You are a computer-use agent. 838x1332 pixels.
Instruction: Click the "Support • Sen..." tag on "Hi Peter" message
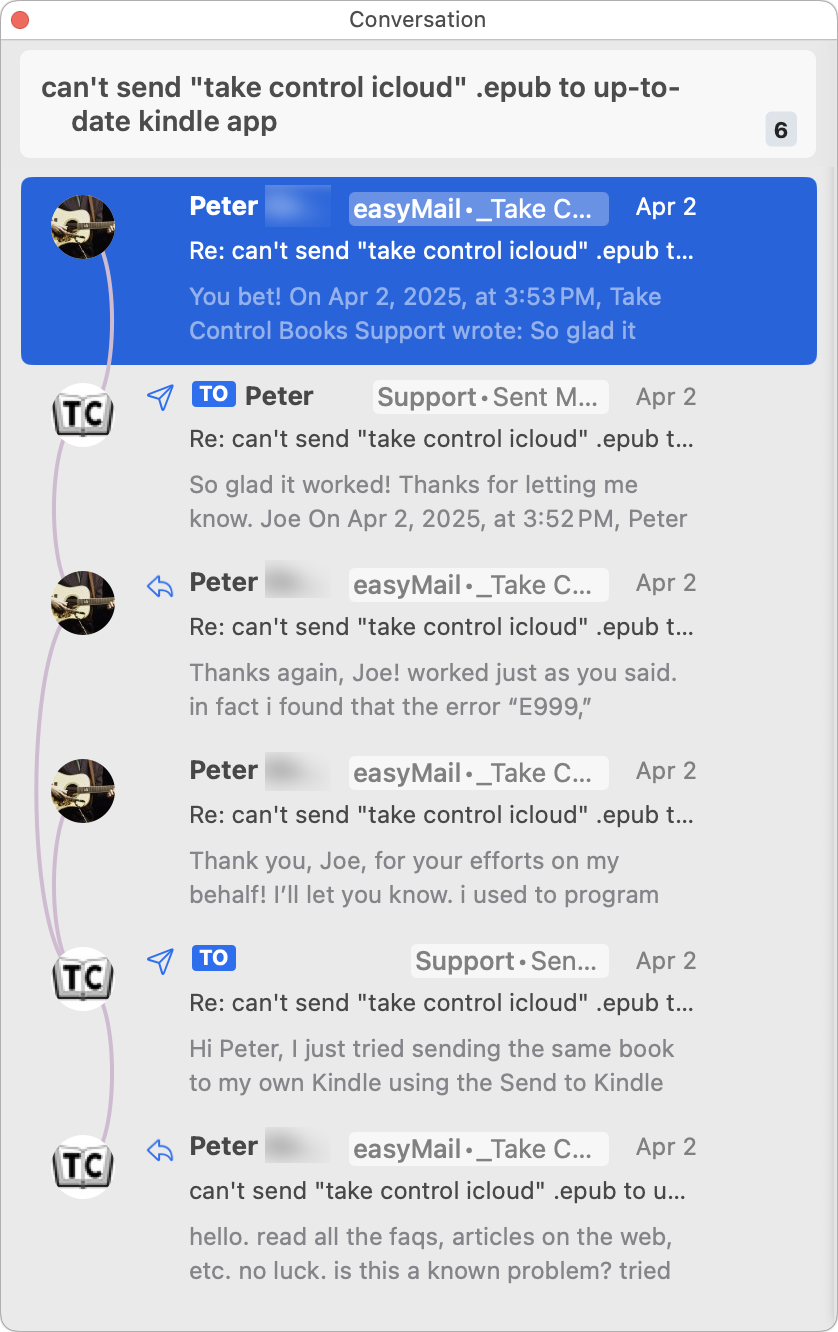510,961
